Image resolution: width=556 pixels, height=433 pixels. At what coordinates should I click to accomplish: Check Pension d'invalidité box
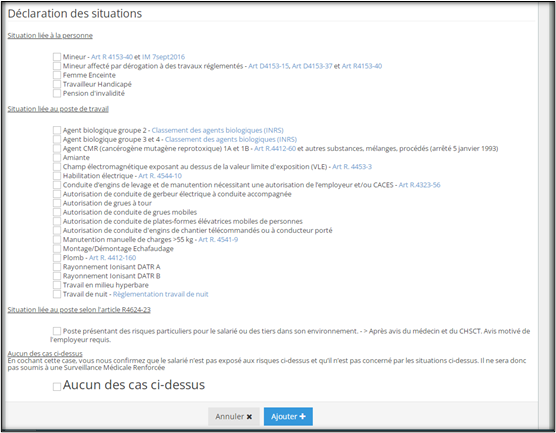(x=57, y=93)
